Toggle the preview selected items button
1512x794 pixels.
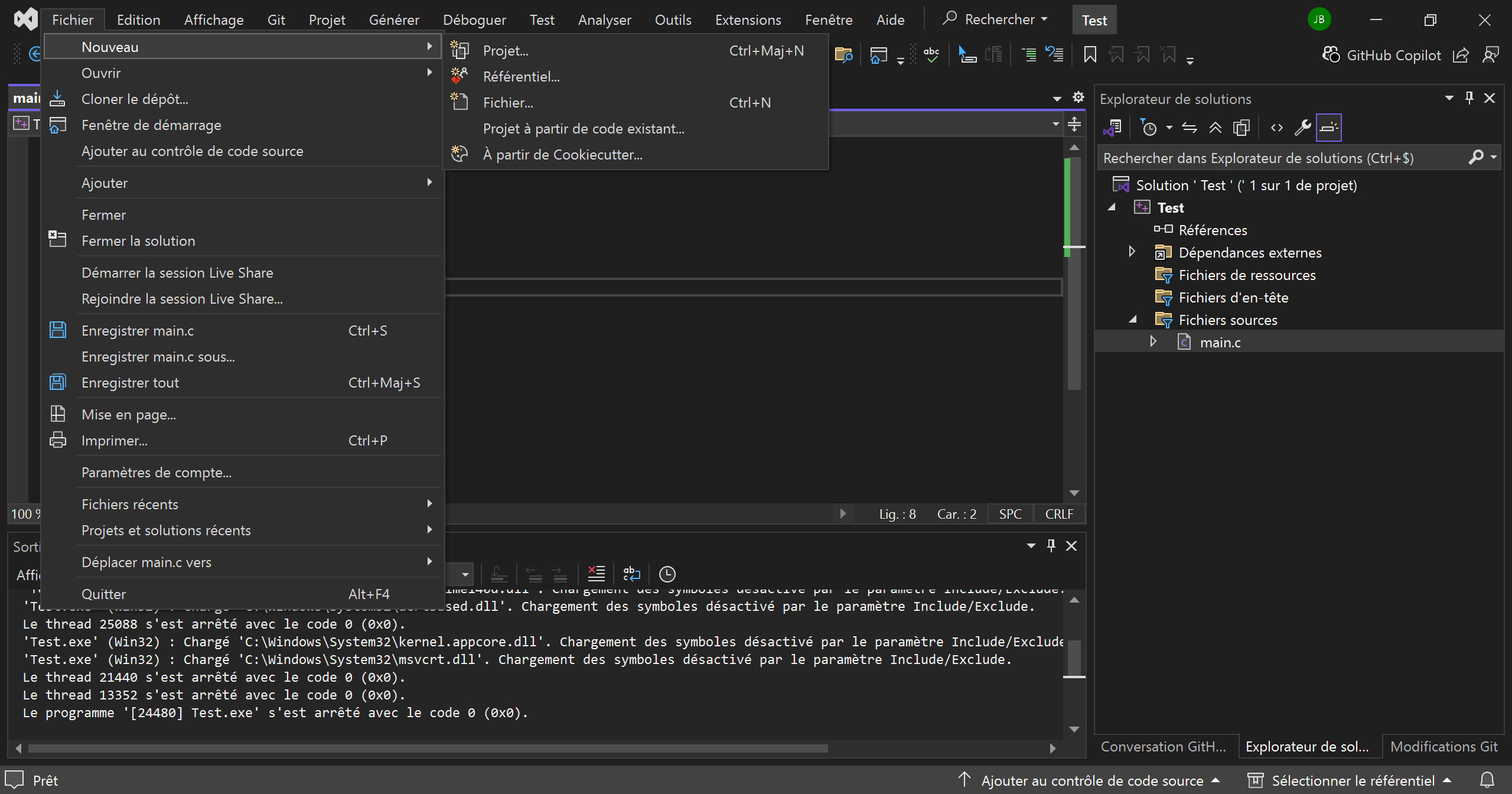(x=1328, y=128)
